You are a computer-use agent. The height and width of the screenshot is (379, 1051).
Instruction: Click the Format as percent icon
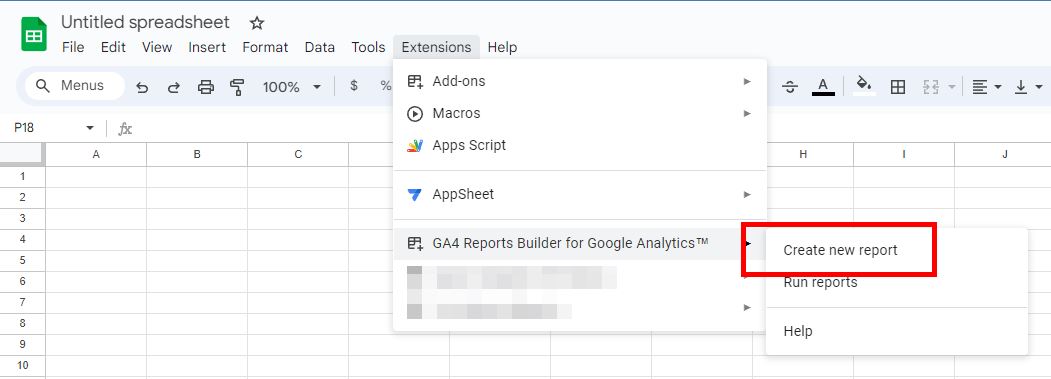385,86
